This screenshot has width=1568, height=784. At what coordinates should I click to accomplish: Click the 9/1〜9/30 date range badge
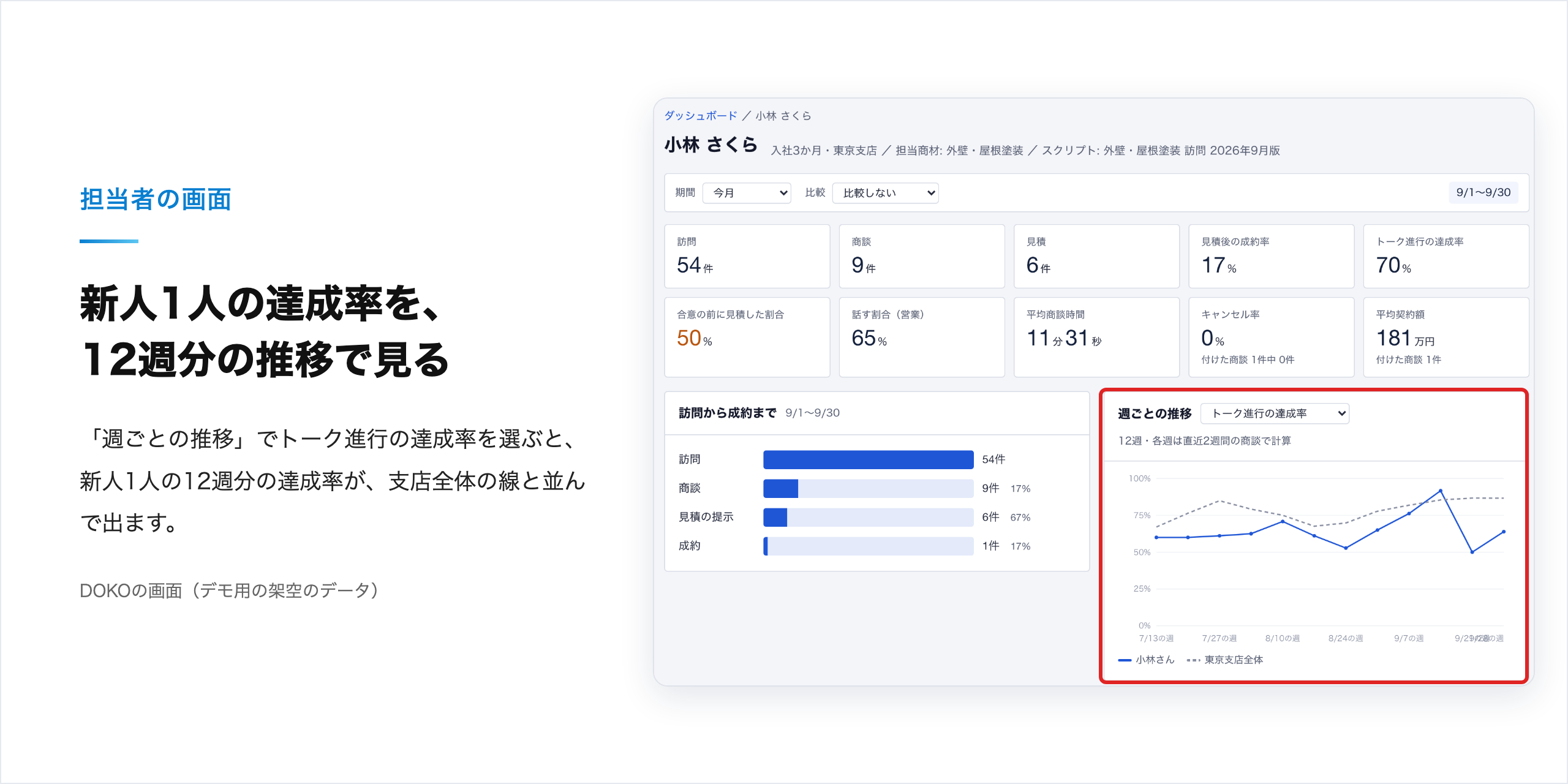pyautogui.click(x=1483, y=192)
